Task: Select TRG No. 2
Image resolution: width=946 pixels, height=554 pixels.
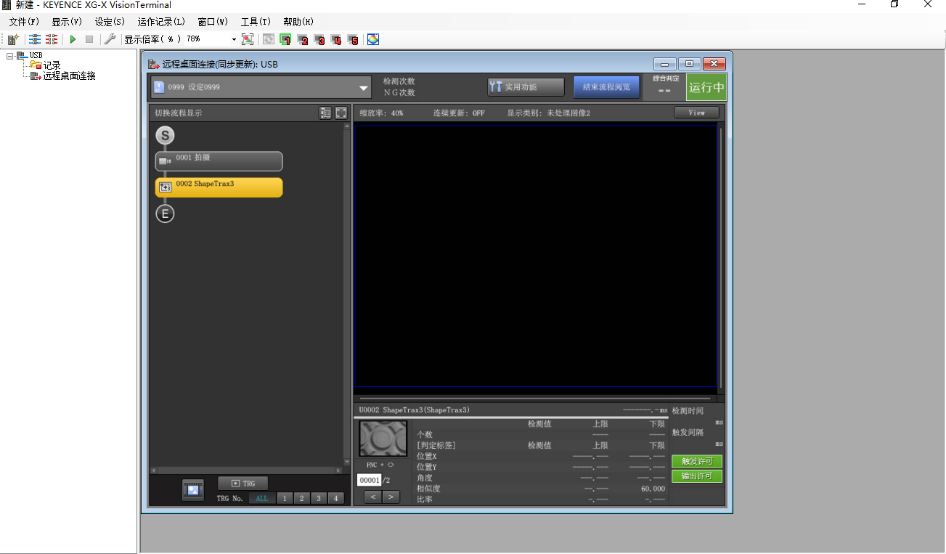Action: pos(302,498)
